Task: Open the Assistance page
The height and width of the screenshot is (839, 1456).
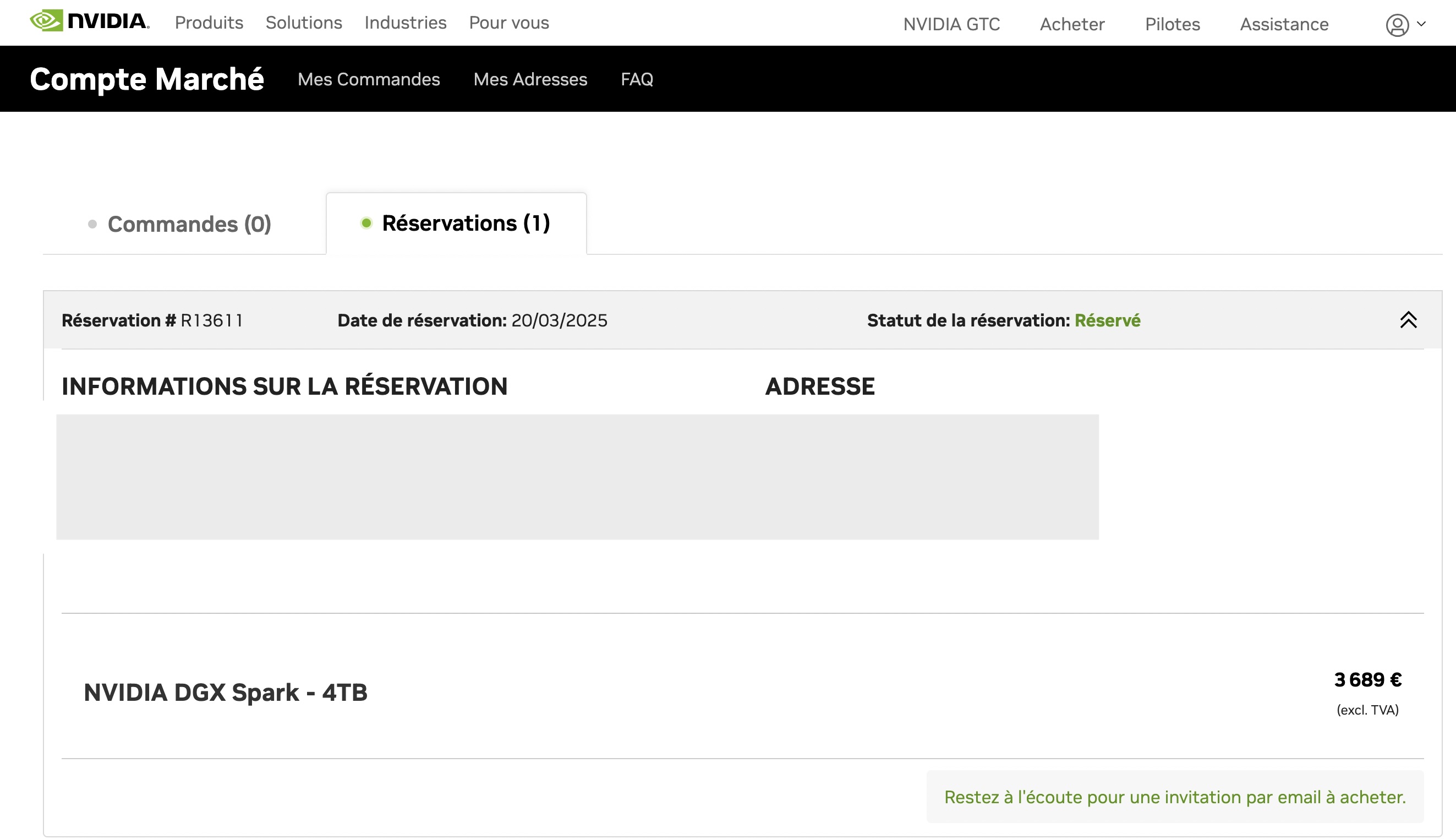Action: point(1284,24)
